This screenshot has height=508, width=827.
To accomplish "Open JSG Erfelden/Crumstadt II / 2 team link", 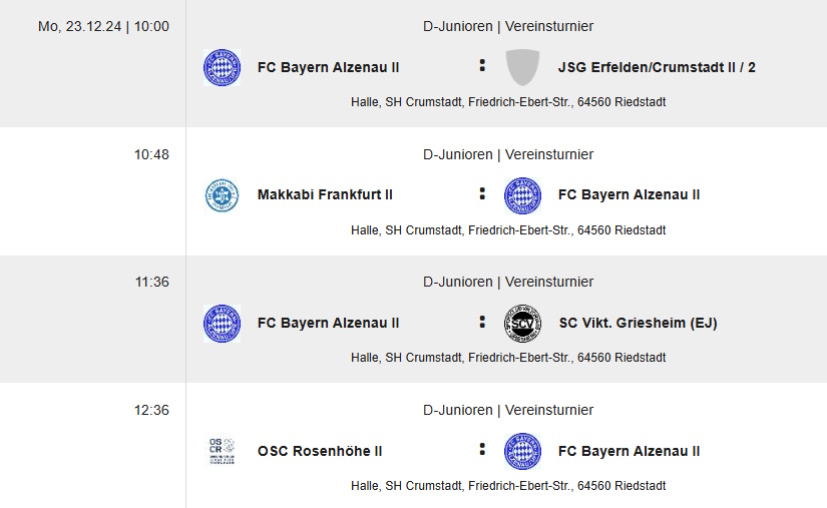I will point(657,68).
